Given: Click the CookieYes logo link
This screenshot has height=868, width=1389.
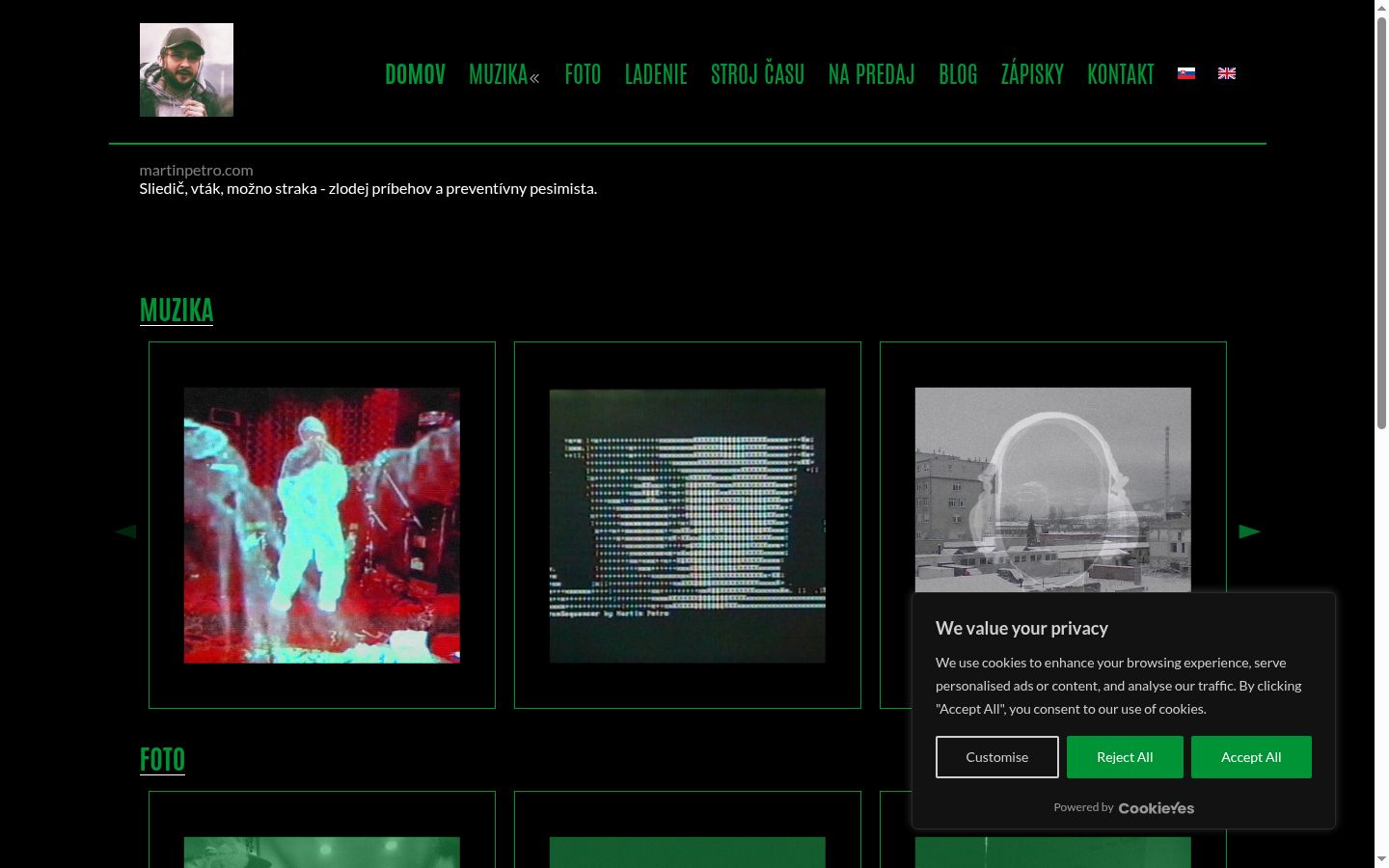Looking at the screenshot, I should click(1157, 808).
